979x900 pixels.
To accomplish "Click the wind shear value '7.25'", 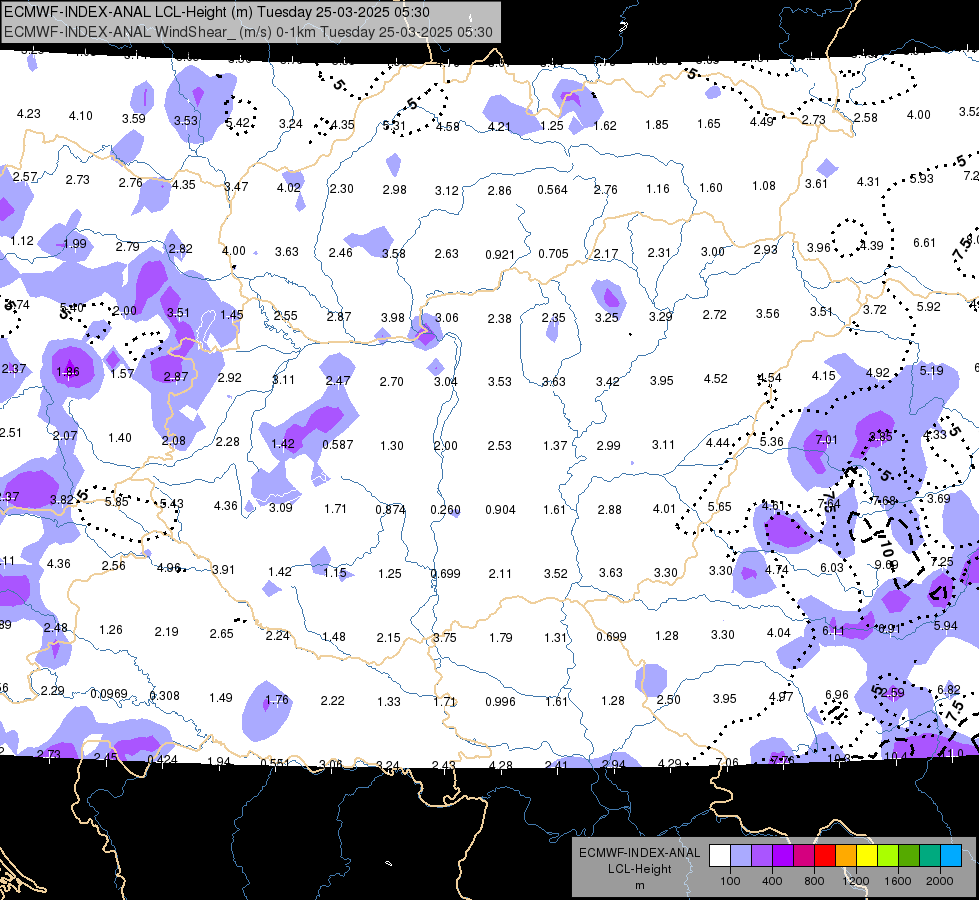I will click(x=942, y=561).
